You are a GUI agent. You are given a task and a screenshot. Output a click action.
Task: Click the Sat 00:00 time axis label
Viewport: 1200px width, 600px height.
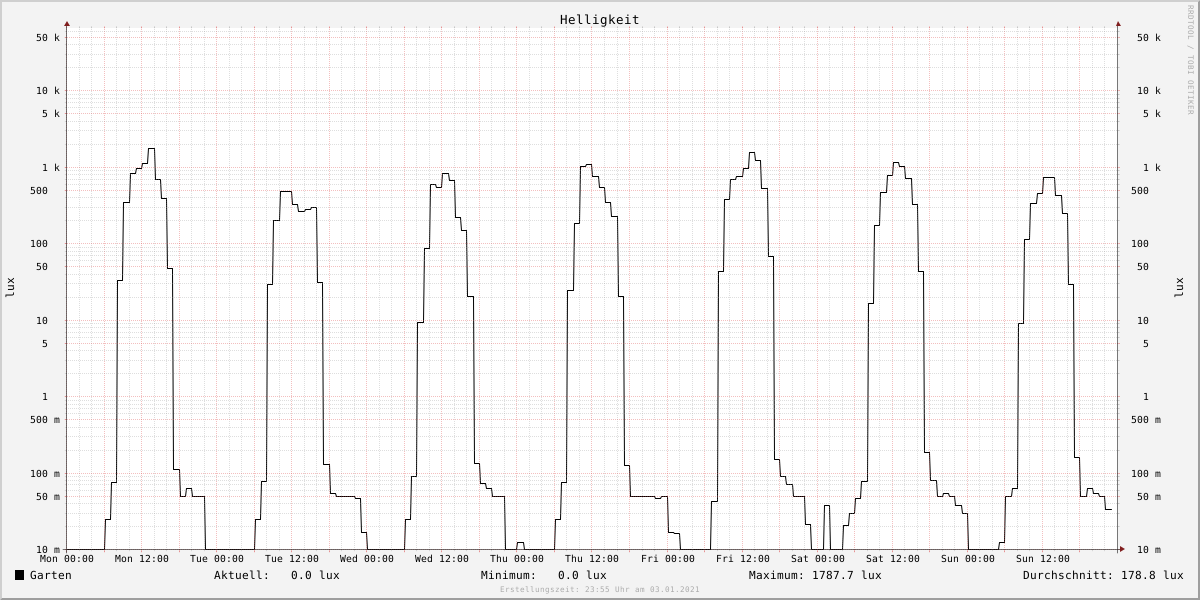[818, 559]
